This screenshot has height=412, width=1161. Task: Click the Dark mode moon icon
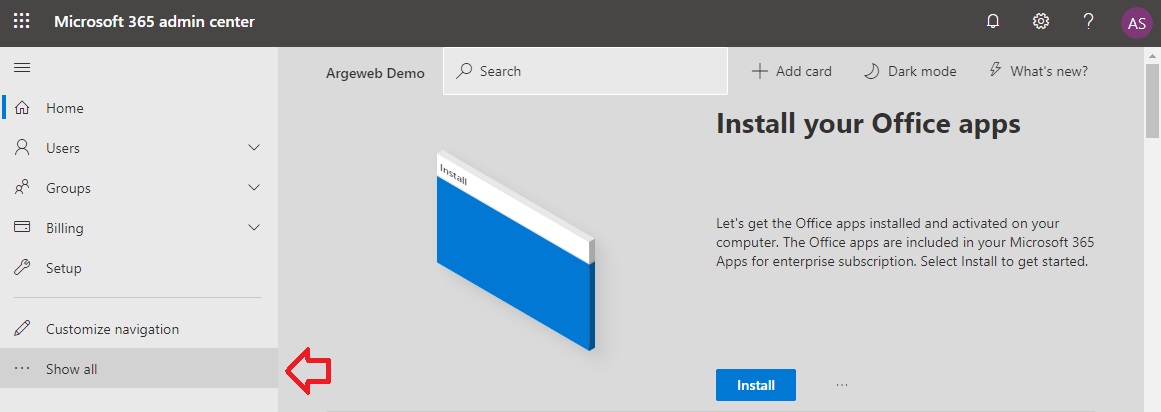coord(871,71)
